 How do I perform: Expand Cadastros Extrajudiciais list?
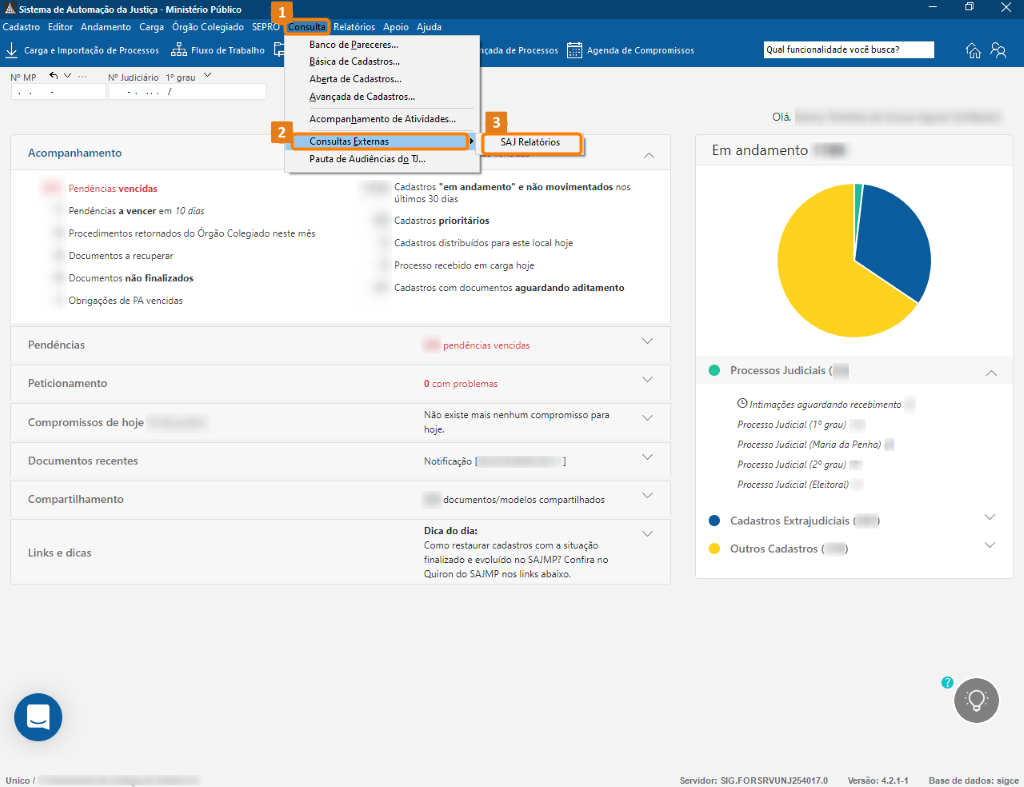[x=989, y=517]
